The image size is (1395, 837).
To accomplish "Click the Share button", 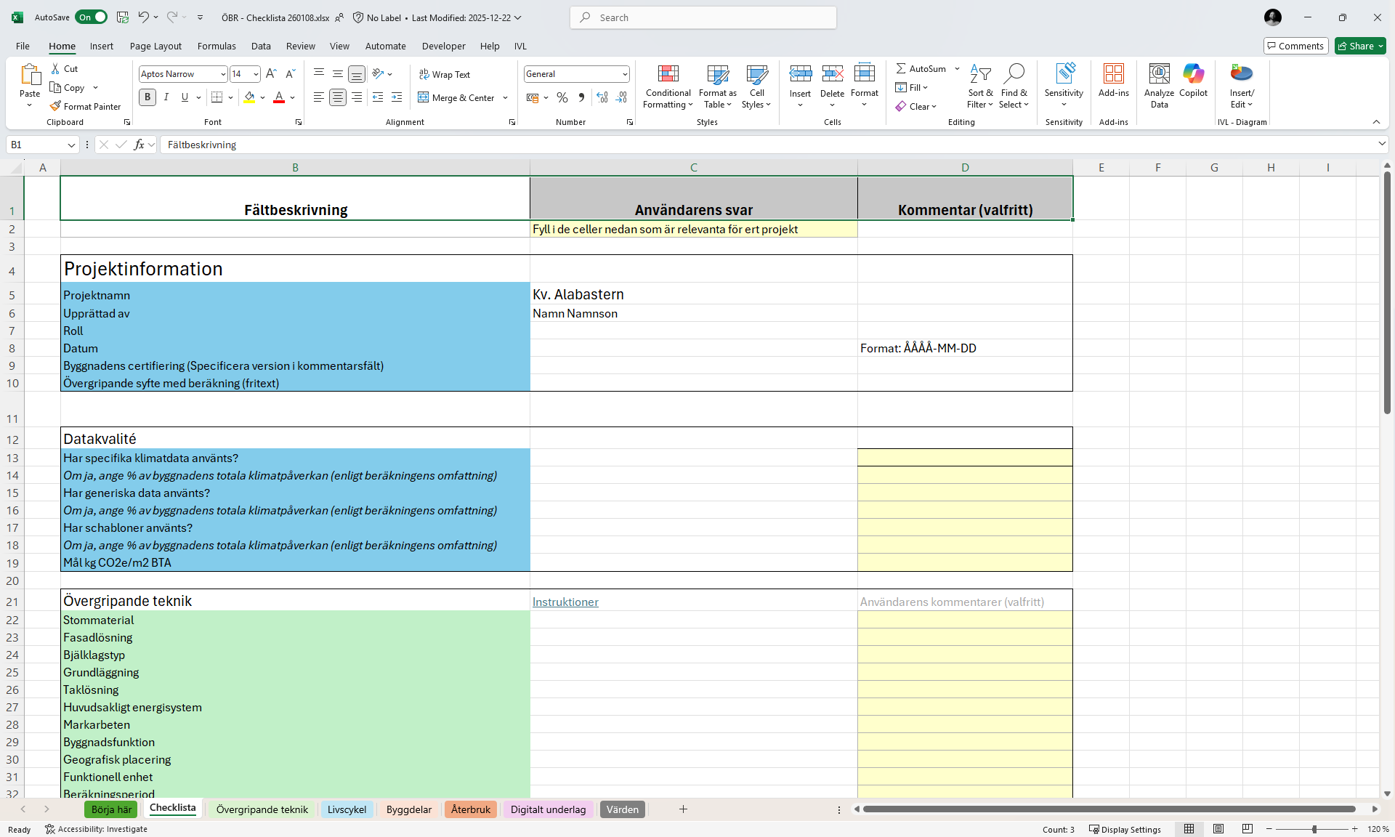I will tap(1360, 46).
